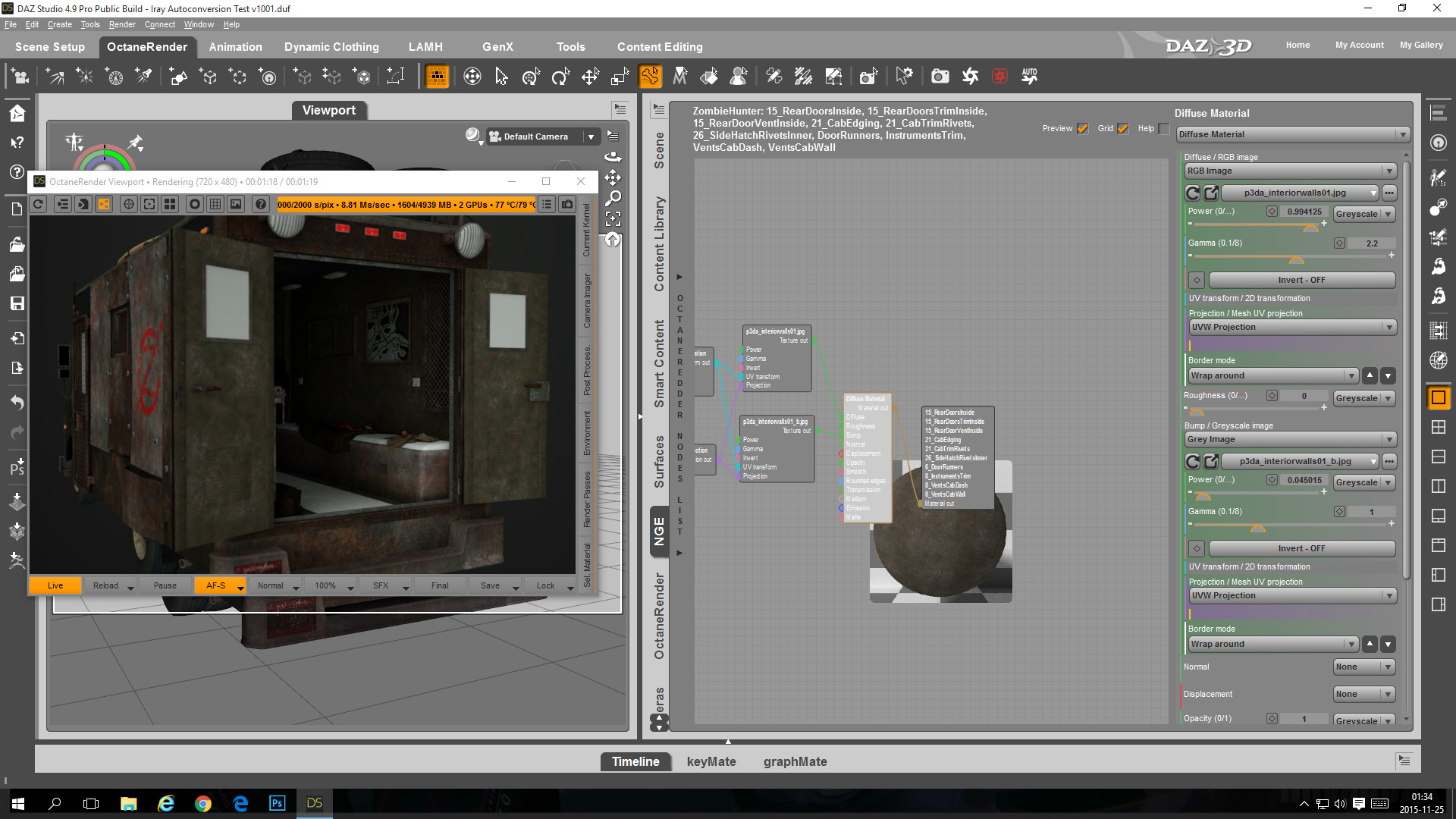Select the Universal manipulator tool
The height and width of the screenshot is (819, 1456).
[x=530, y=77]
